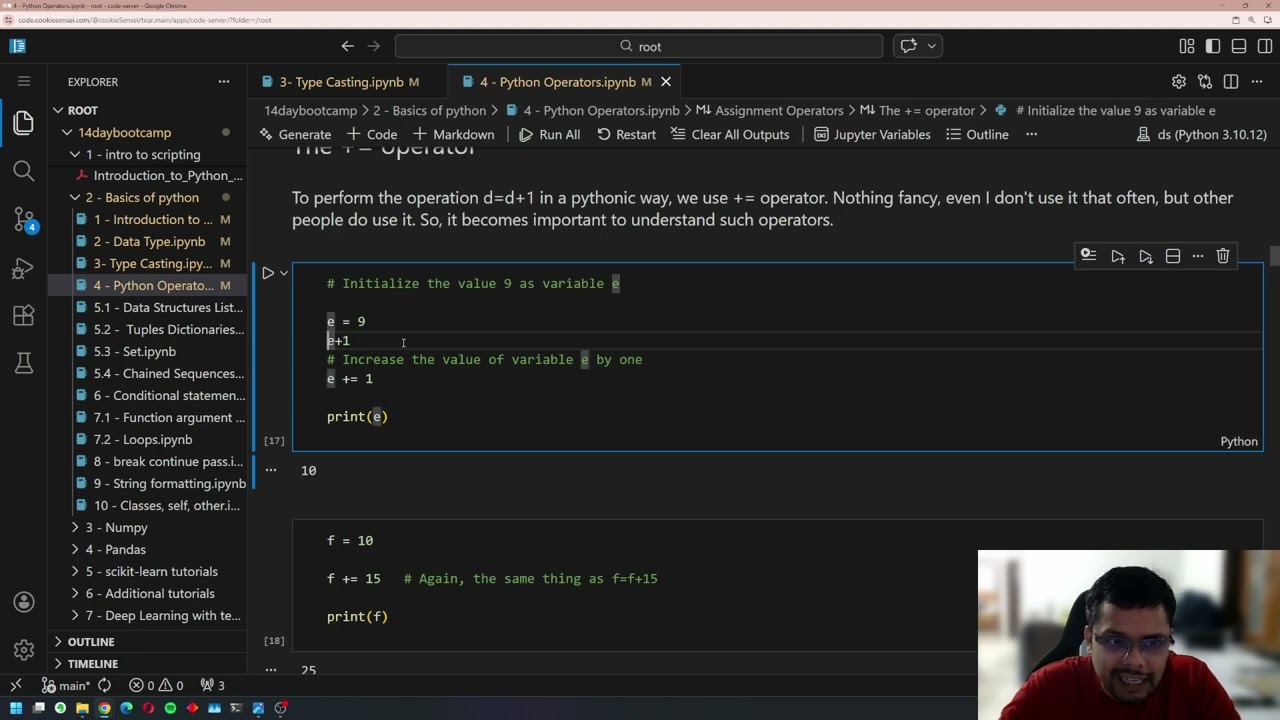Collapse the 14daybootcamp folder
Viewport: 1280px width, 720px height.
67,132
